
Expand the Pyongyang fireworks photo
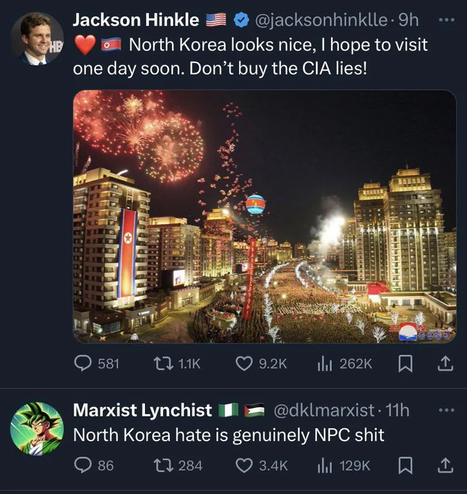(x=264, y=216)
